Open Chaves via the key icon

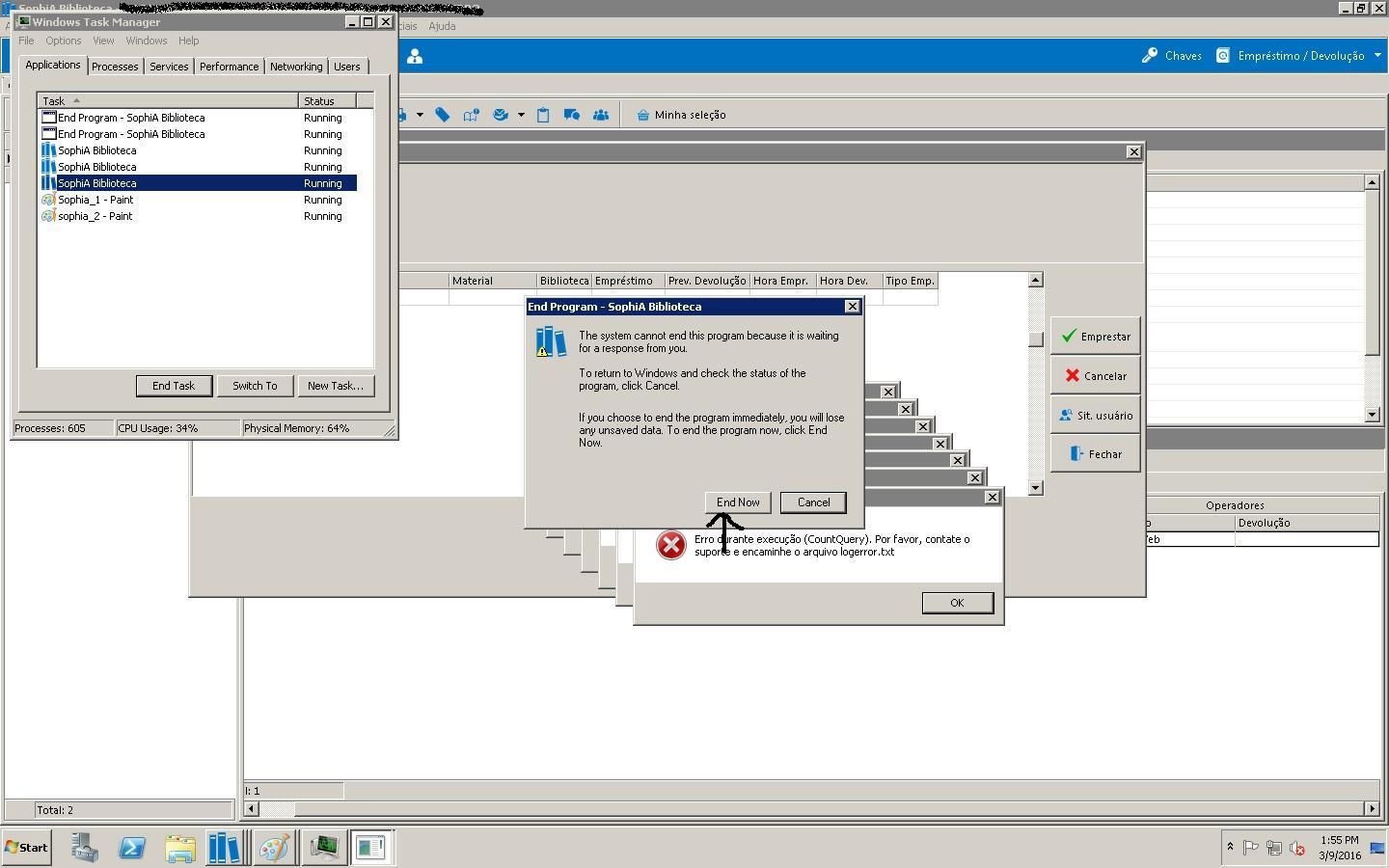click(x=1150, y=56)
